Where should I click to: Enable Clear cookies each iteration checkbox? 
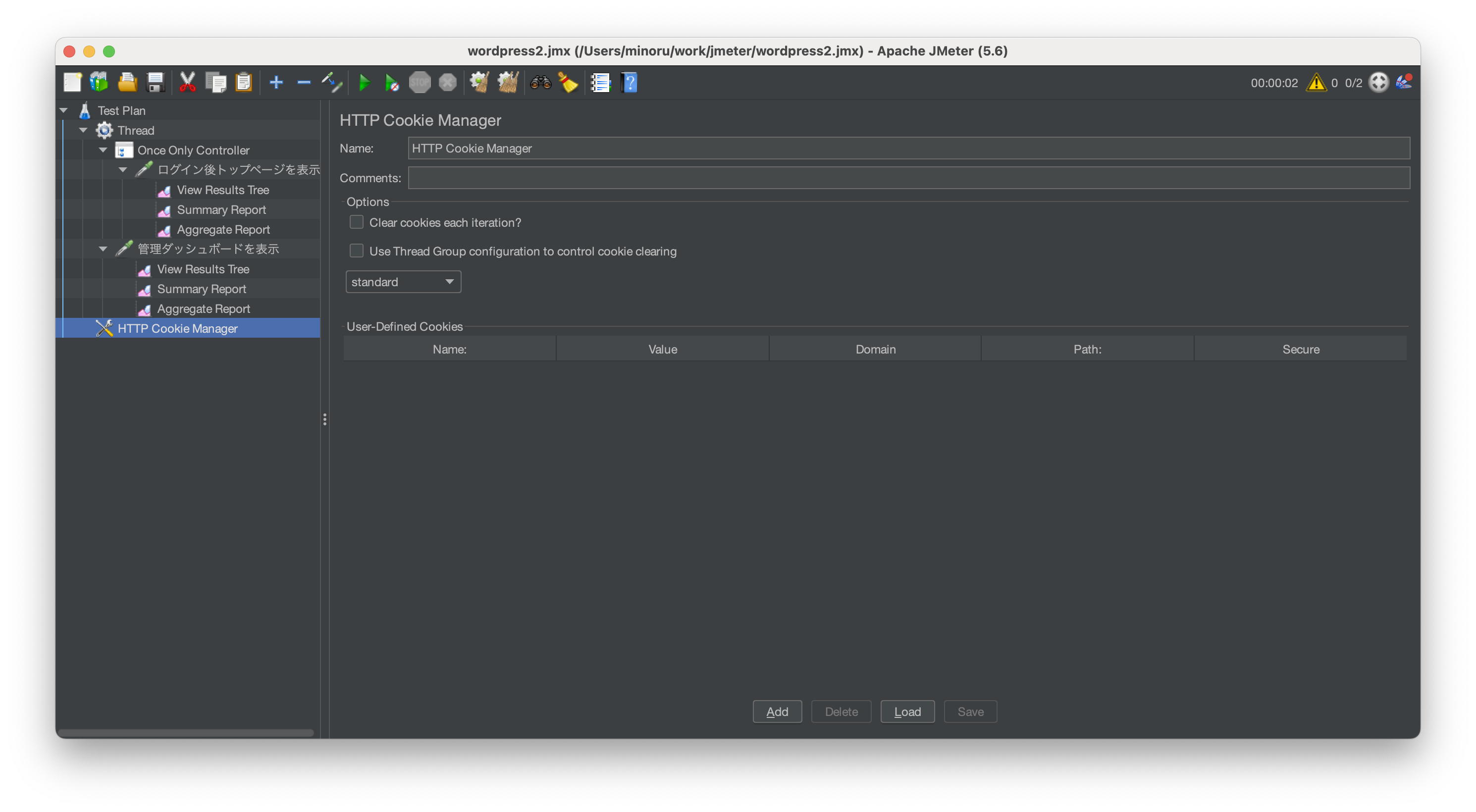tap(357, 222)
